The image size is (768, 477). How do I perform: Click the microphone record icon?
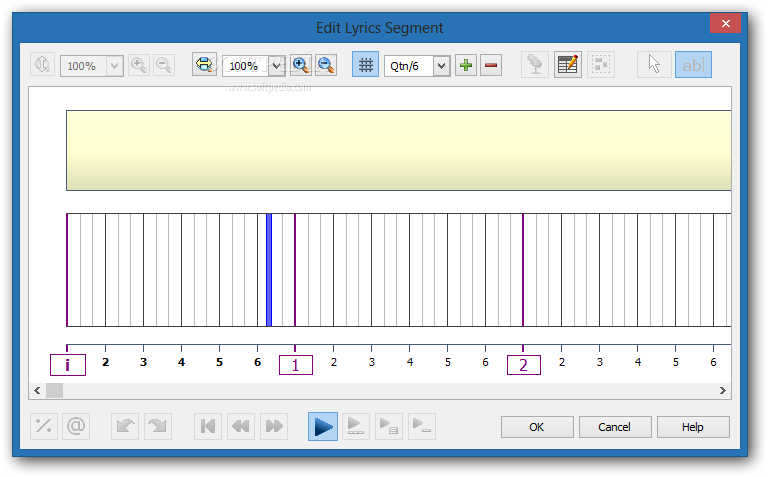(x=535, y=65)
